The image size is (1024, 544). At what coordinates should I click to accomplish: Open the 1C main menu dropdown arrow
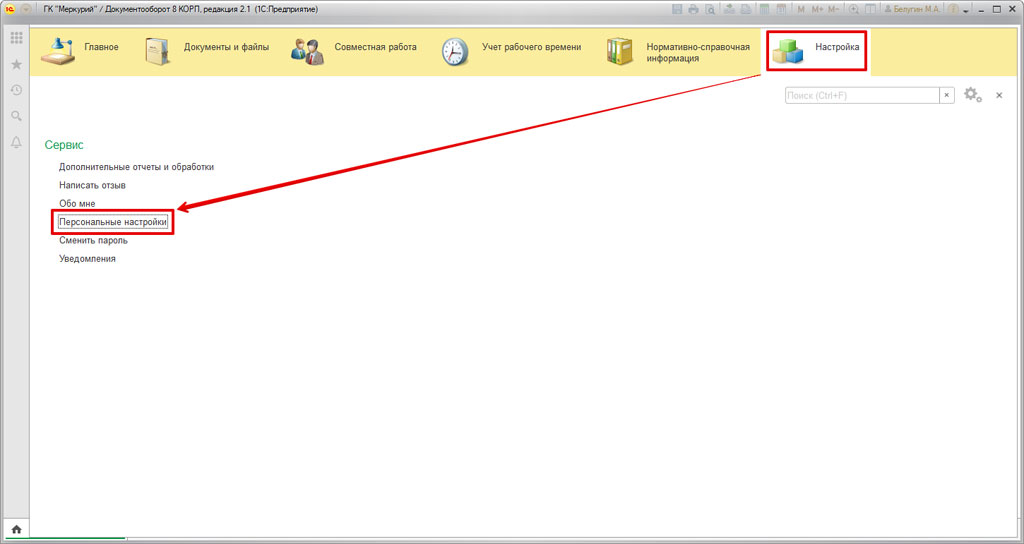tap(26, 9)
